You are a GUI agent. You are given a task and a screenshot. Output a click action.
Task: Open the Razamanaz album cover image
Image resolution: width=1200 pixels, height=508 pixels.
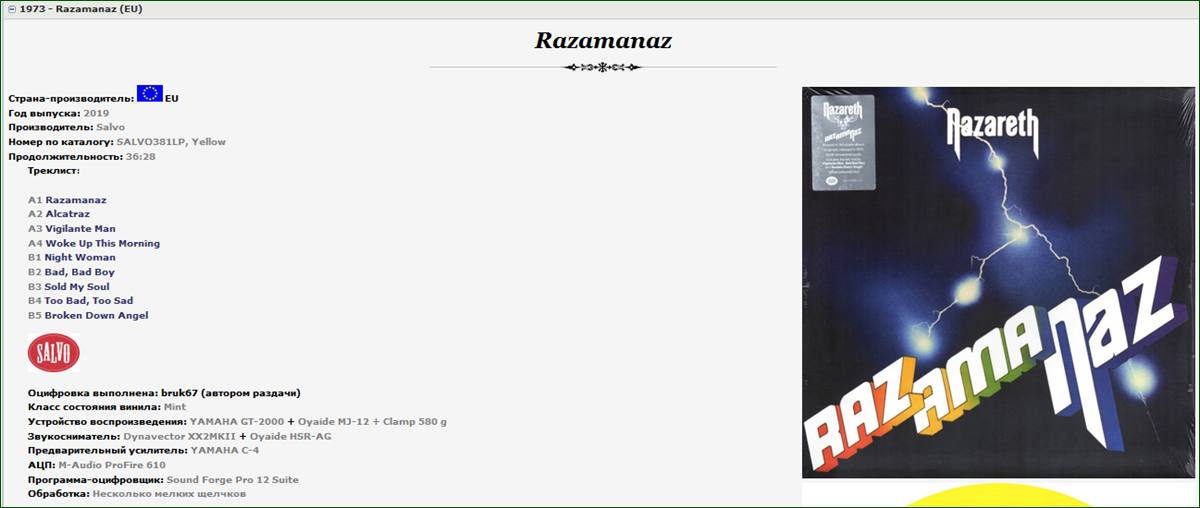tap(997, 282)
